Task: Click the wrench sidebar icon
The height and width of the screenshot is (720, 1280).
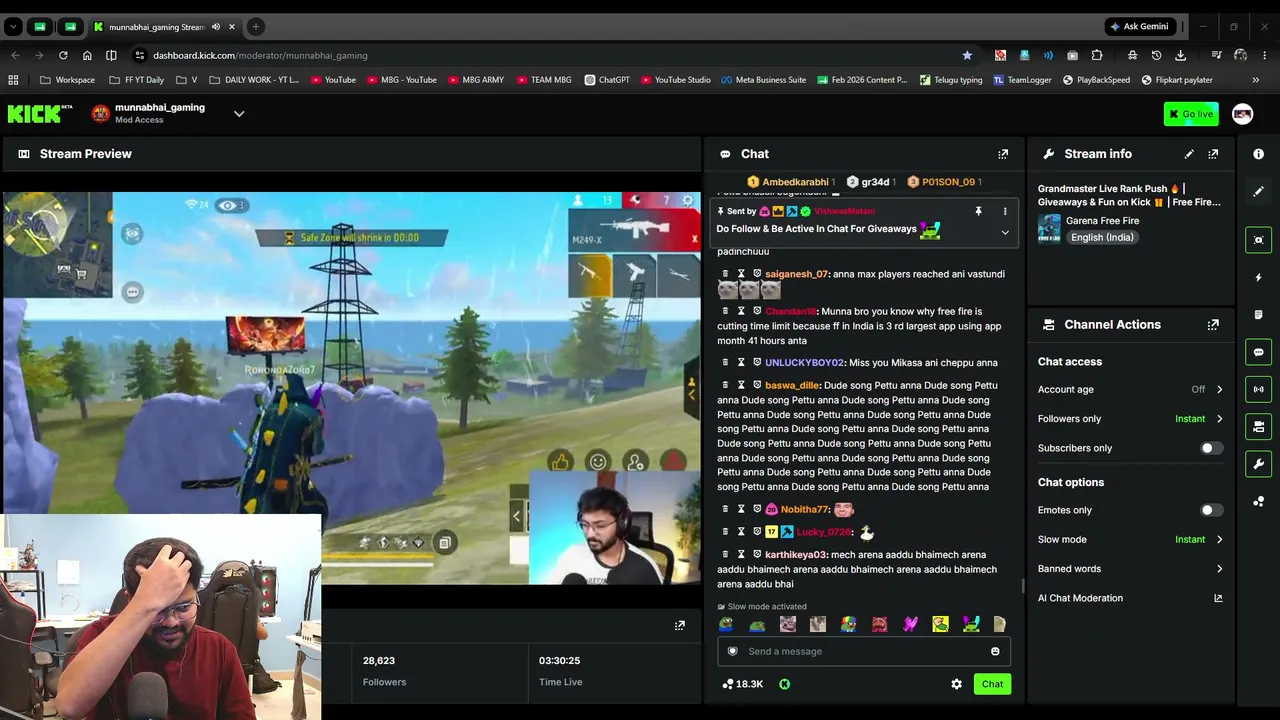Action: tap(1259, 464)
